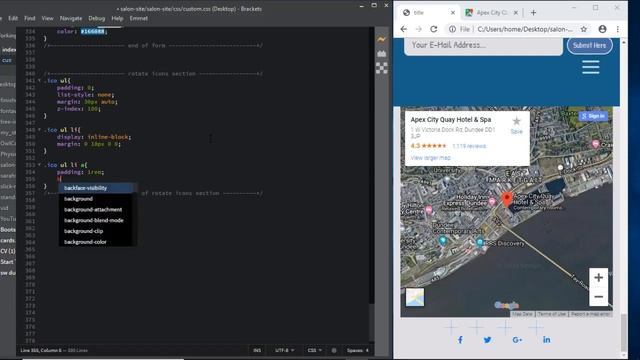Click Save link on map card
Image resolution: width=640 pixels, height=360 pixels.
(516, 131)
